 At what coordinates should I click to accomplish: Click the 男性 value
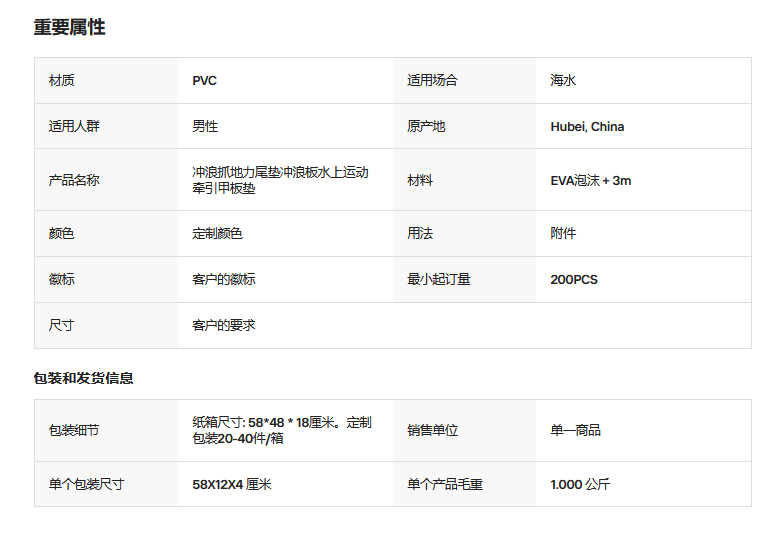click(x=205, y=126)
